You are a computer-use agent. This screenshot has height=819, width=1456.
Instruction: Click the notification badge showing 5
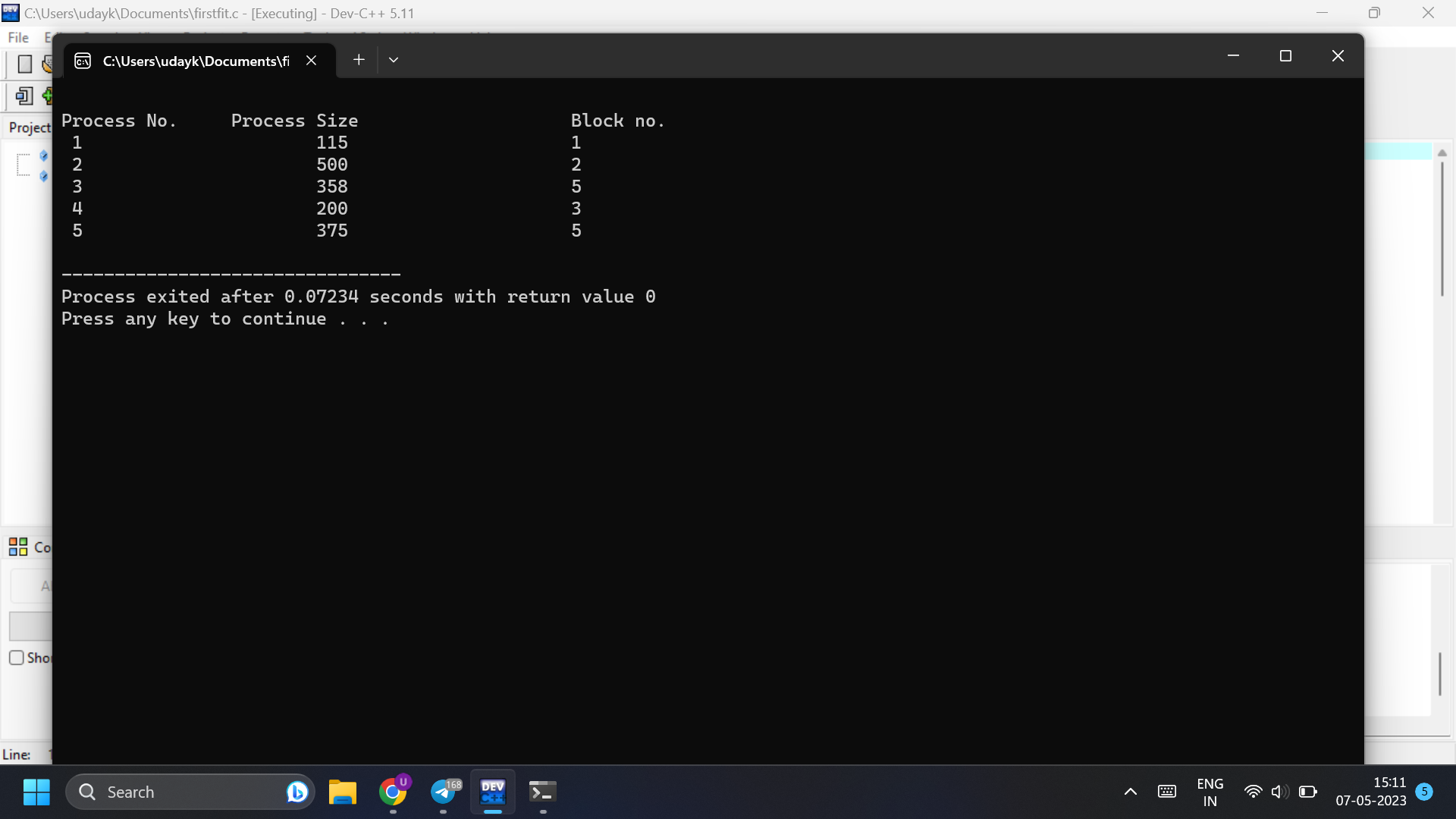[x=1423, y=791]
